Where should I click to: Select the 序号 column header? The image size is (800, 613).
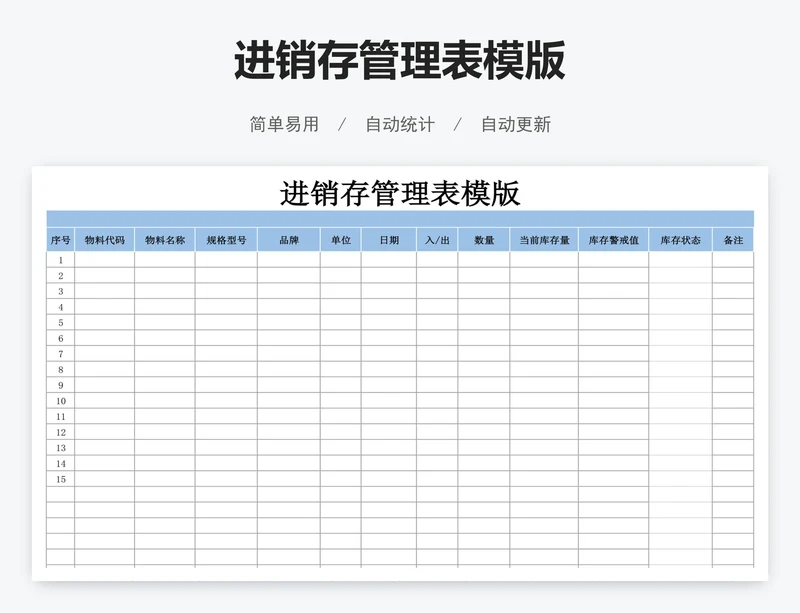pos(61,240)
